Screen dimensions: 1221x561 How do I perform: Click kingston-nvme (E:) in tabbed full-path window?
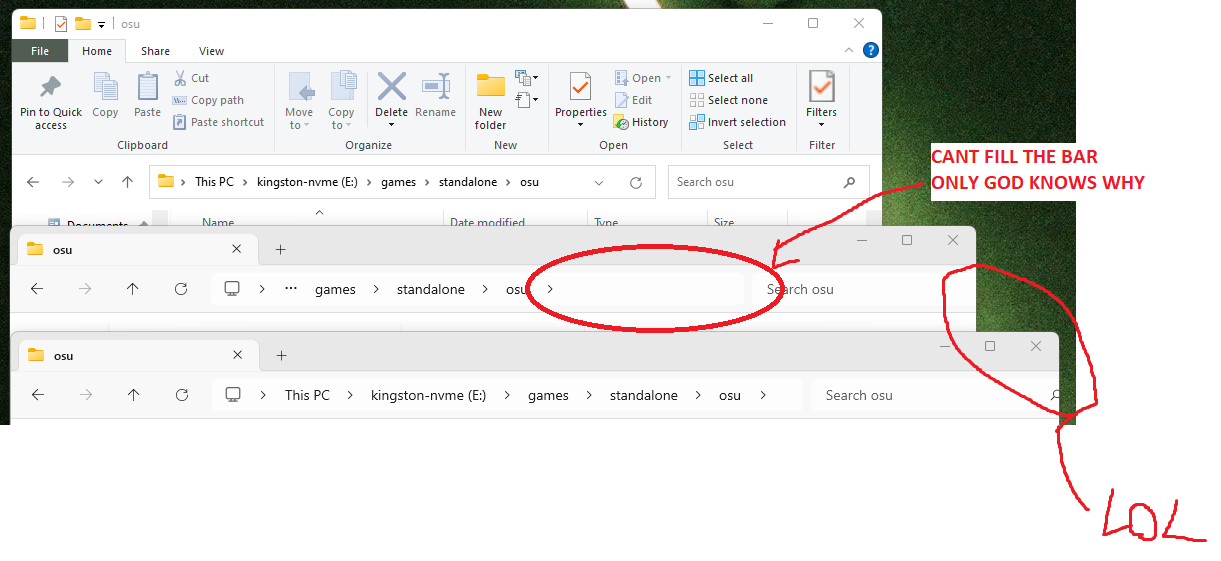428,395
